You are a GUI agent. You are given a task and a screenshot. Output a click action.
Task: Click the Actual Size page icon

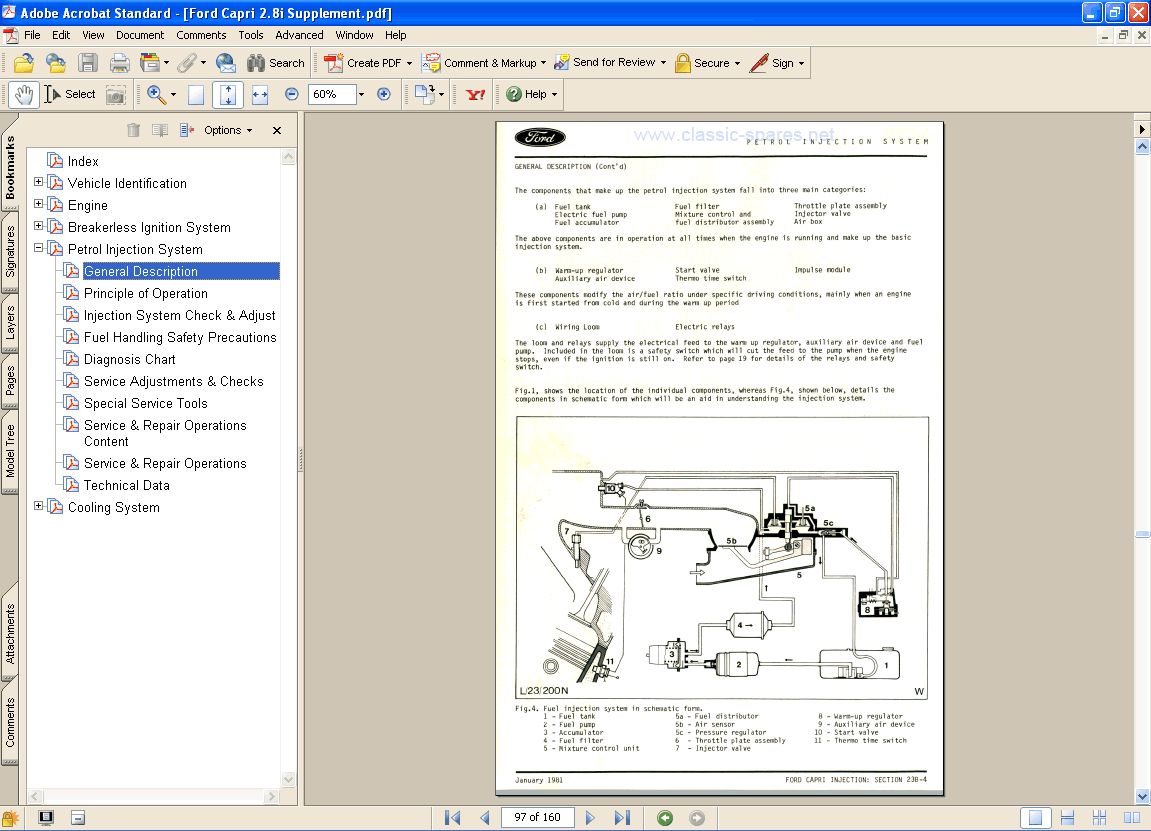pyautogui.click(x=196, y=95)
